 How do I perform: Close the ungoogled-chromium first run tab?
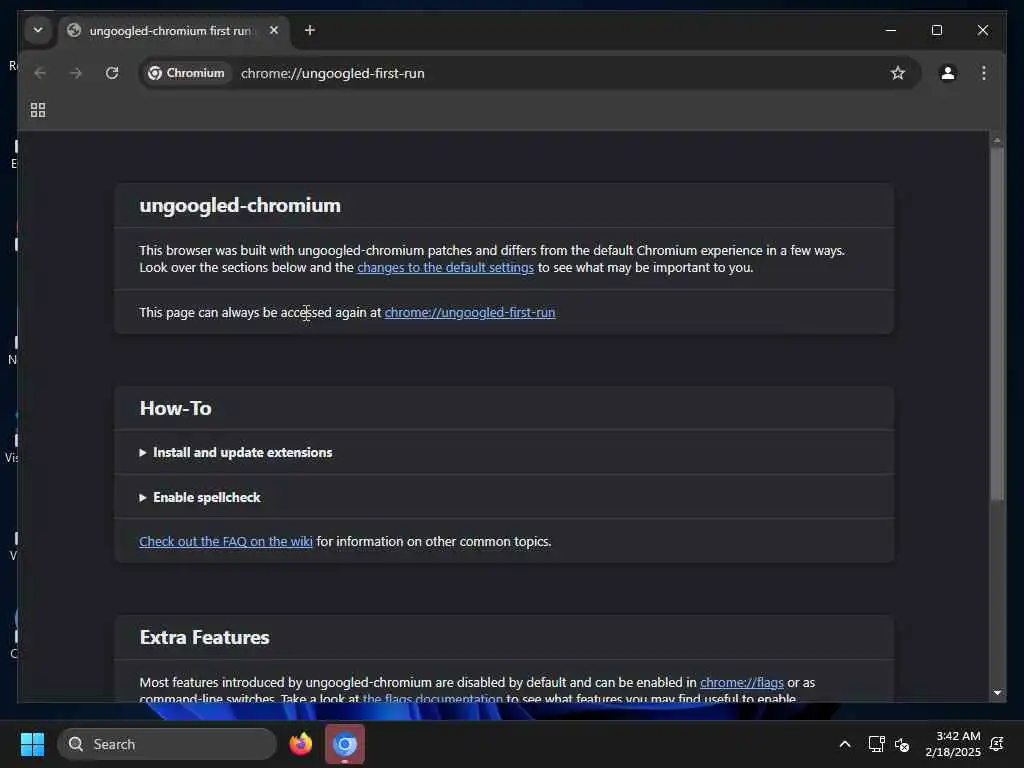[274, 31]
